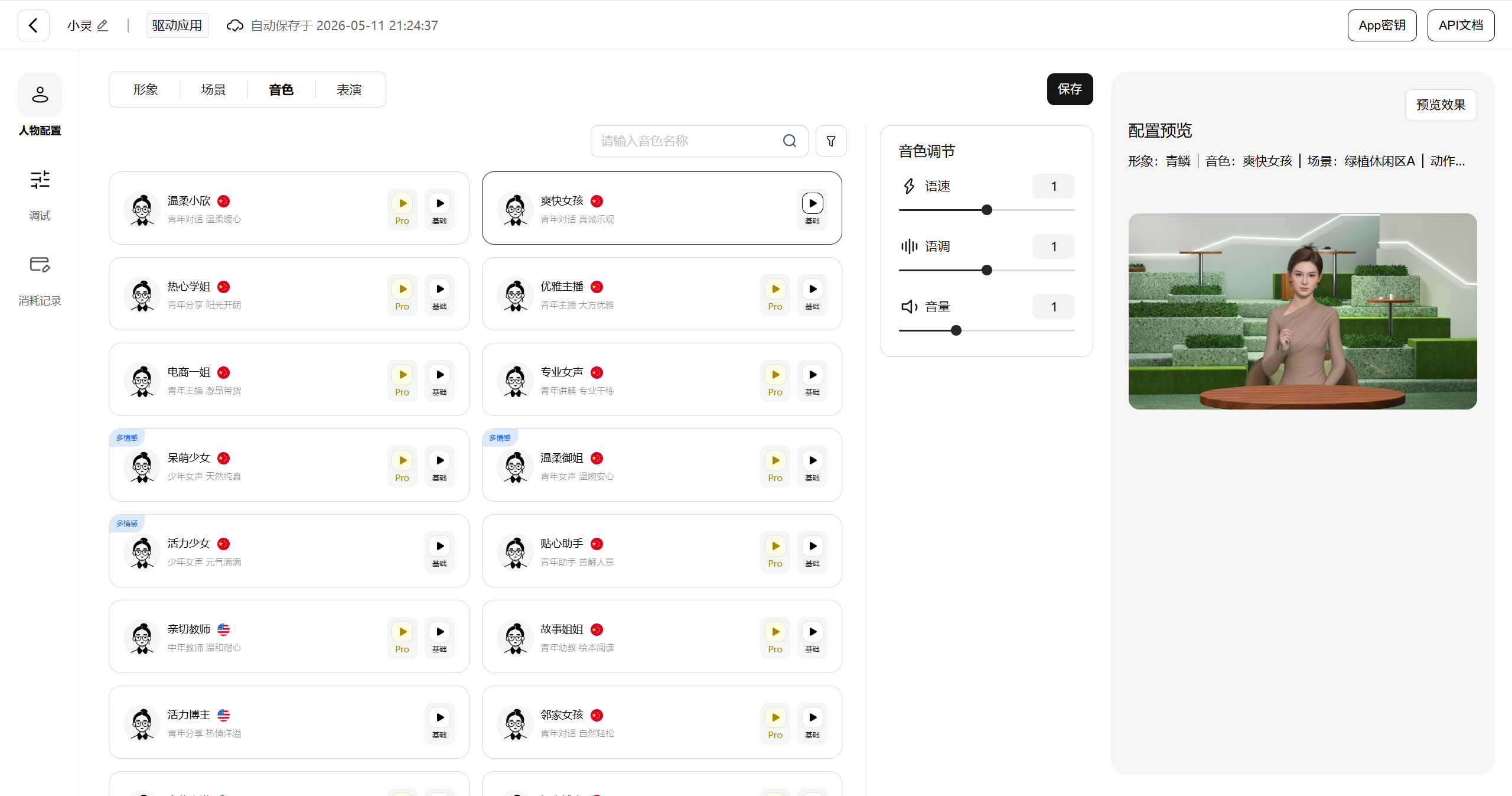
Task: Open API文档
Action: pos(1461,25)
